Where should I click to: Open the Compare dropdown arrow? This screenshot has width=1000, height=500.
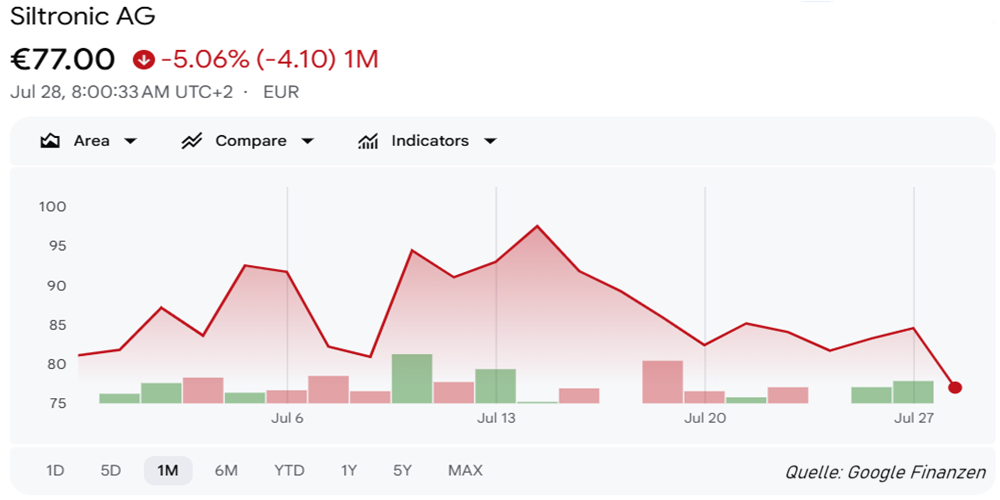[307, 141]
